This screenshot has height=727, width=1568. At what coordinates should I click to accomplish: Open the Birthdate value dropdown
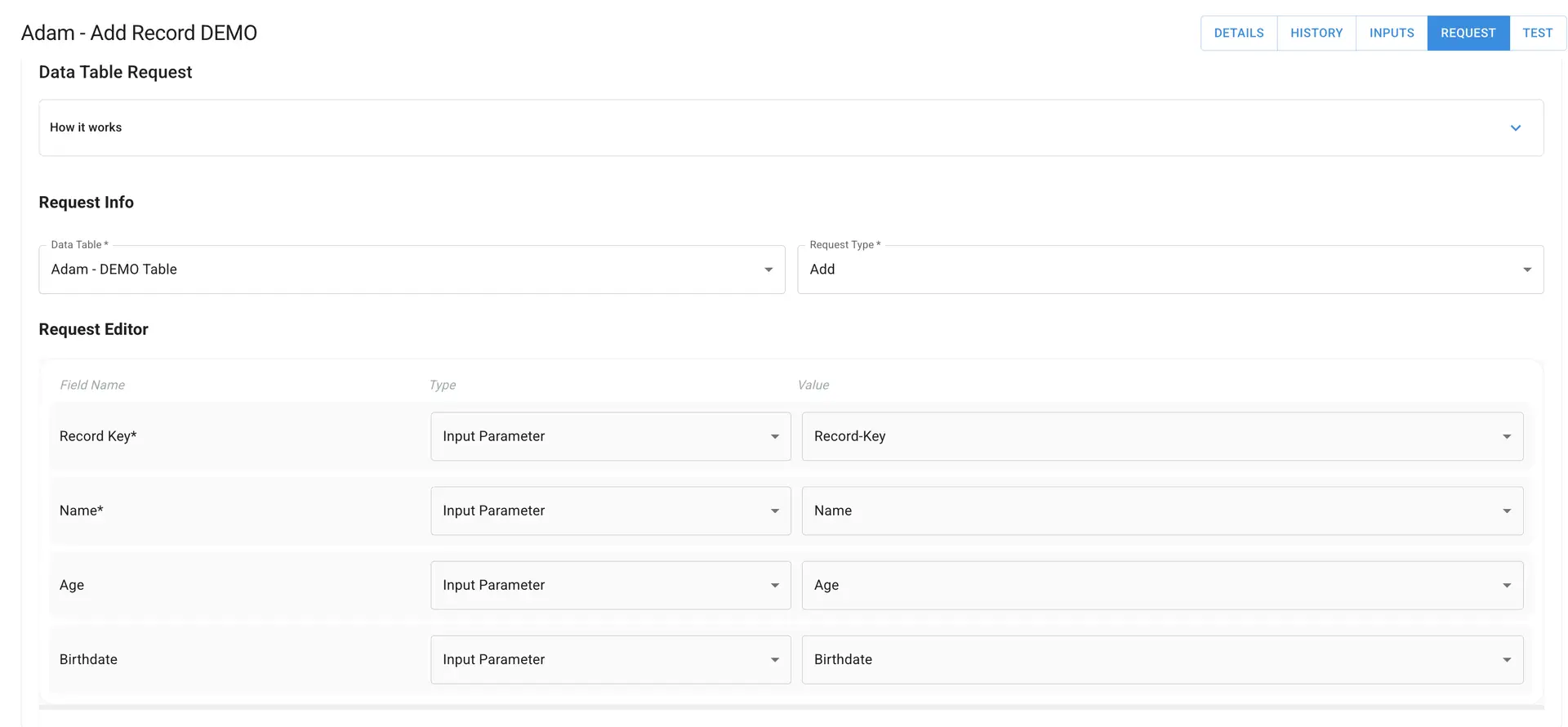(1162, 660)
